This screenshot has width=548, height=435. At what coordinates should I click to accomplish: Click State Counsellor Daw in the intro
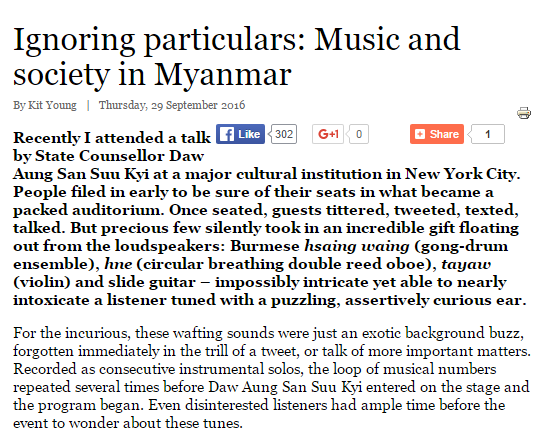coord(120,156)
